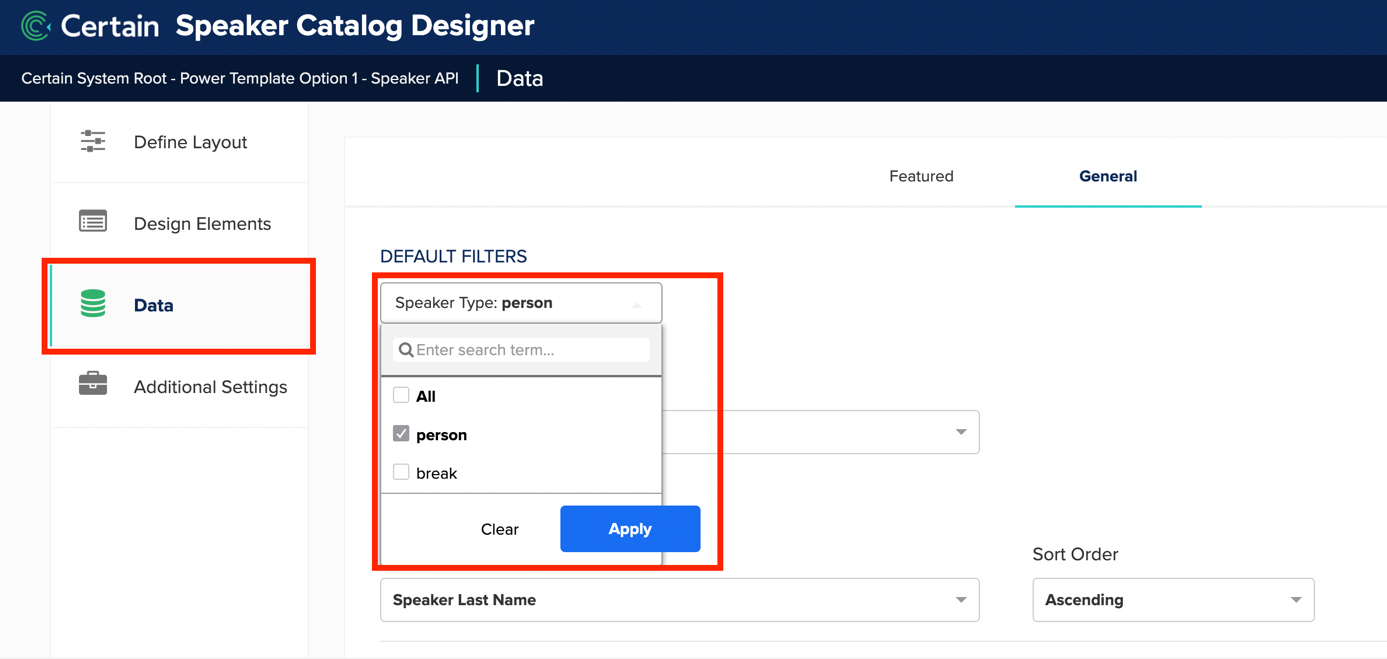Image resolution: width=1387 pixels, height=659 pixels.
Task: Open the Ascending sort order dropdown
Action: [x=1173, y=600]
